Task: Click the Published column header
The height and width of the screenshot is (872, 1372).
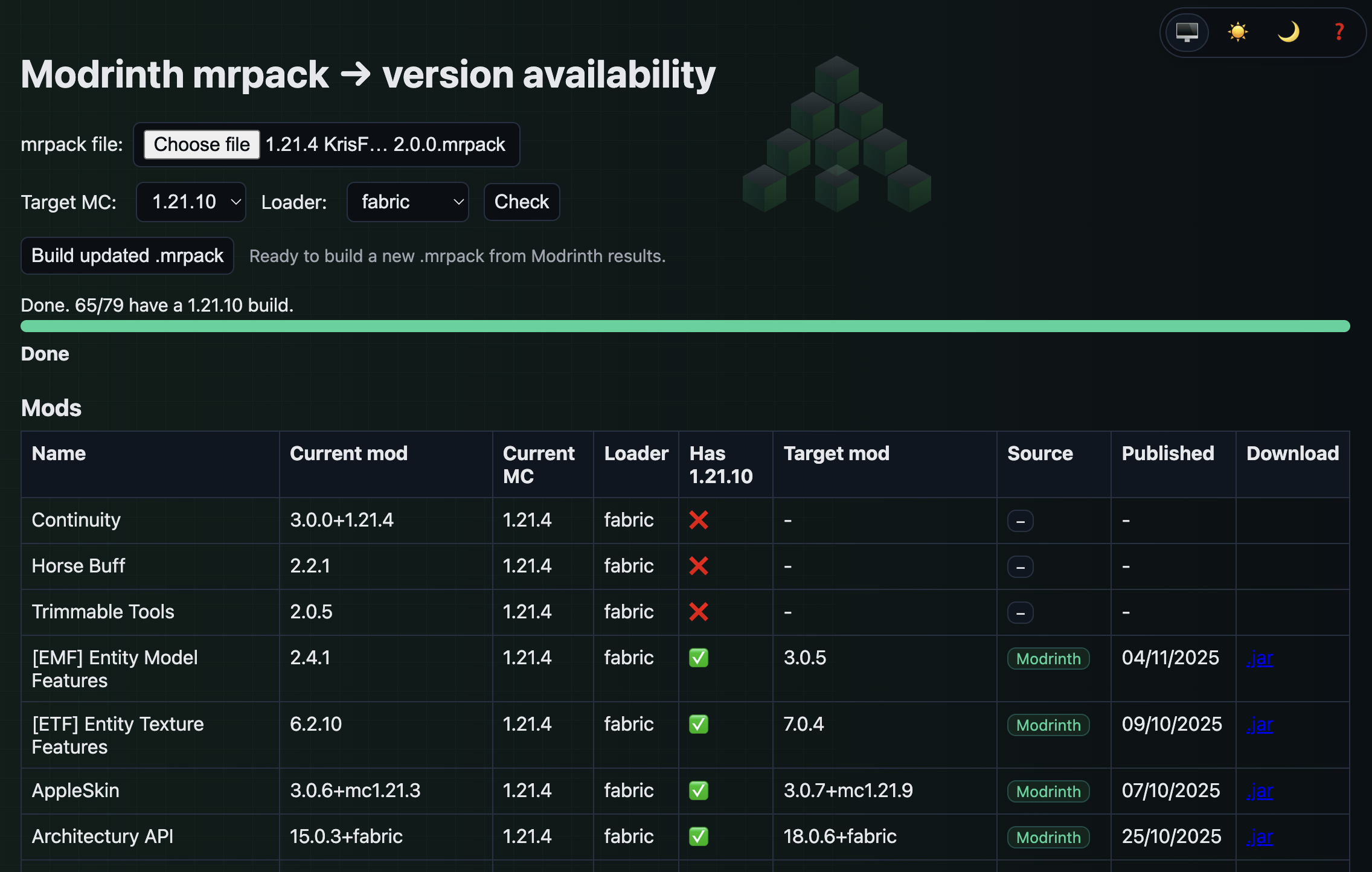Action: pyautogui.click(x=1167, y=454)
